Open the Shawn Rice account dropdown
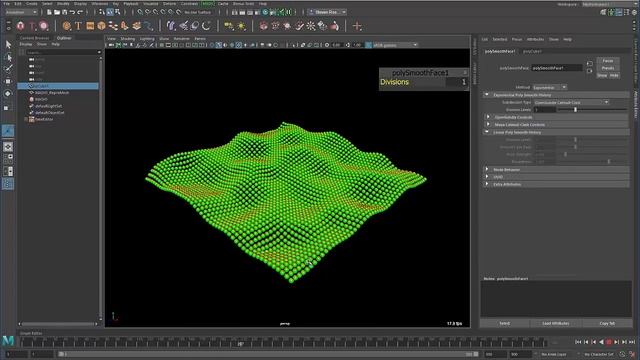The height and width of the screenshot is (360, 640). tap(327, 12)
